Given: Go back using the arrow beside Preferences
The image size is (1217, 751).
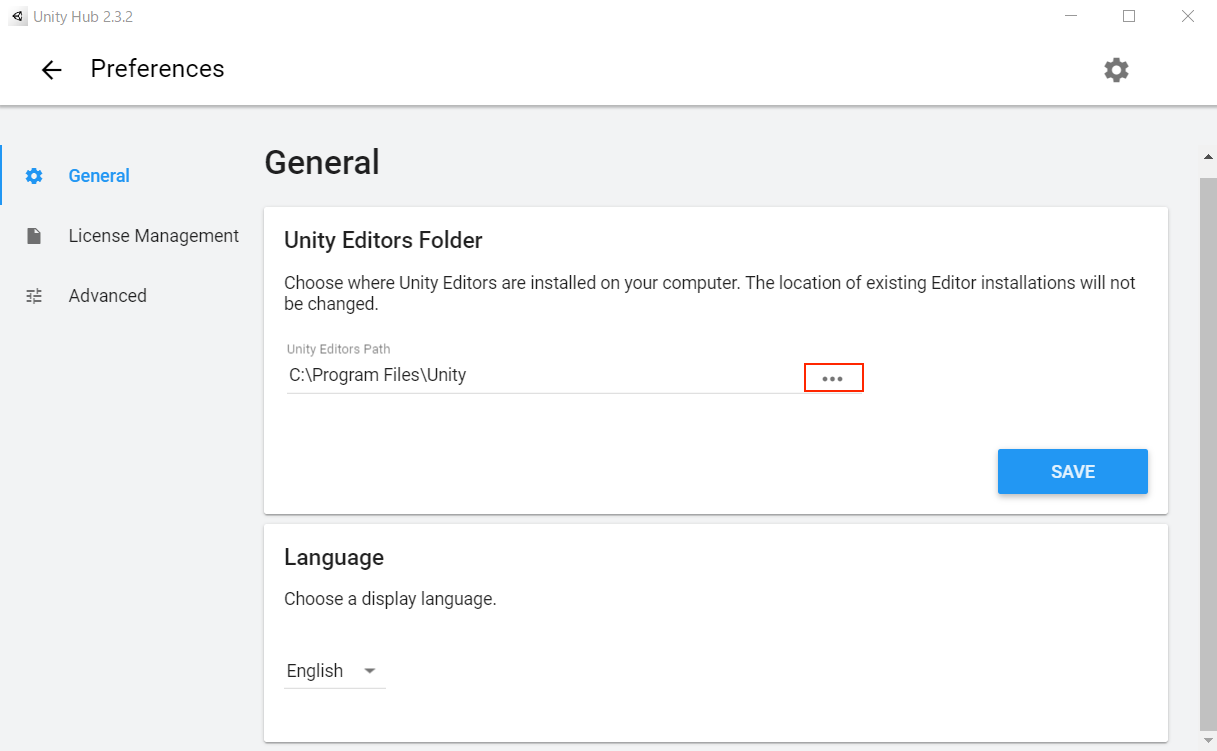Looking at the screenshot, I should 51,69.
